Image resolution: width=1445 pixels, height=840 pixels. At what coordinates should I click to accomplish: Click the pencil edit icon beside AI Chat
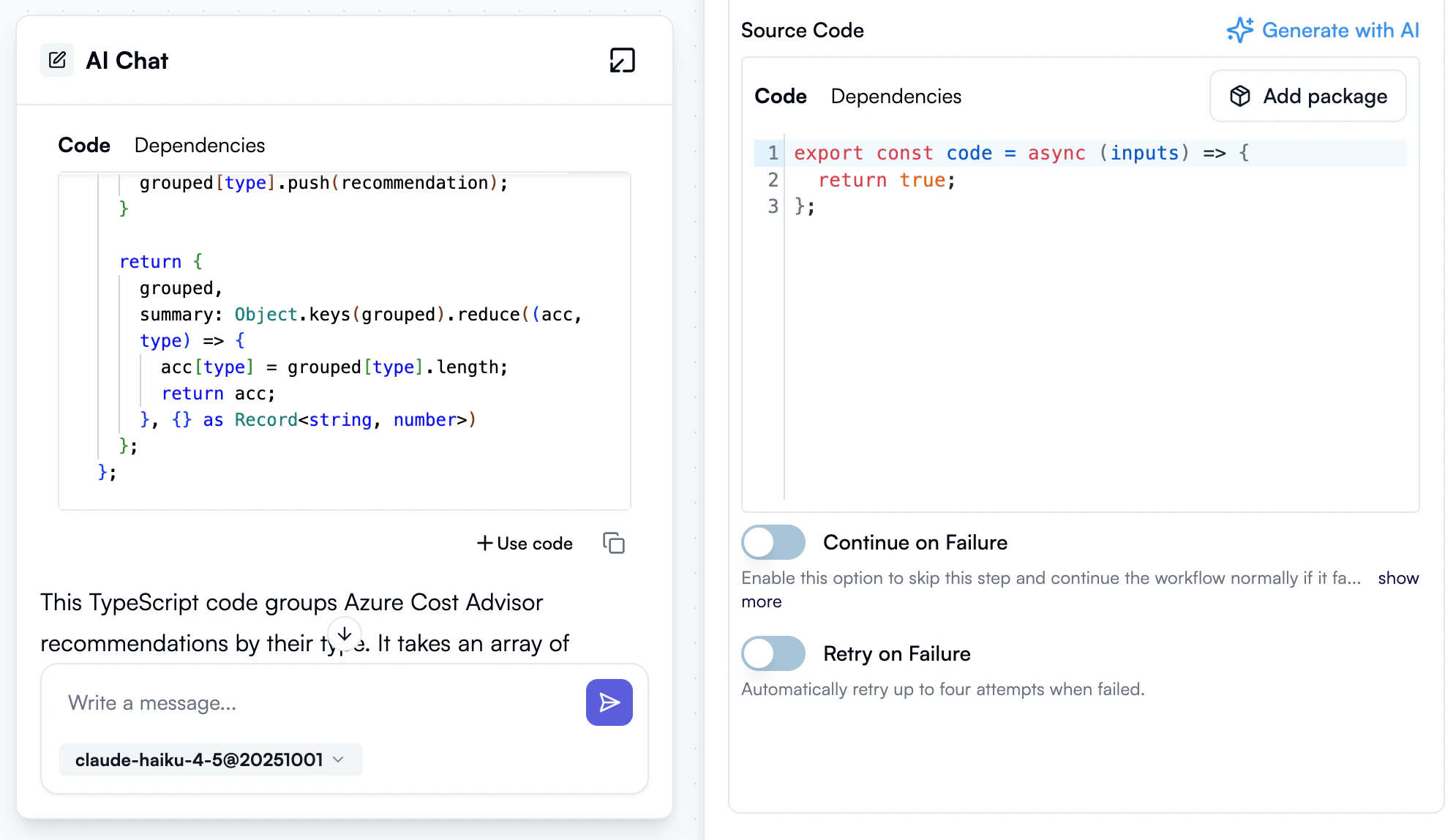click(x=57, y=60)
